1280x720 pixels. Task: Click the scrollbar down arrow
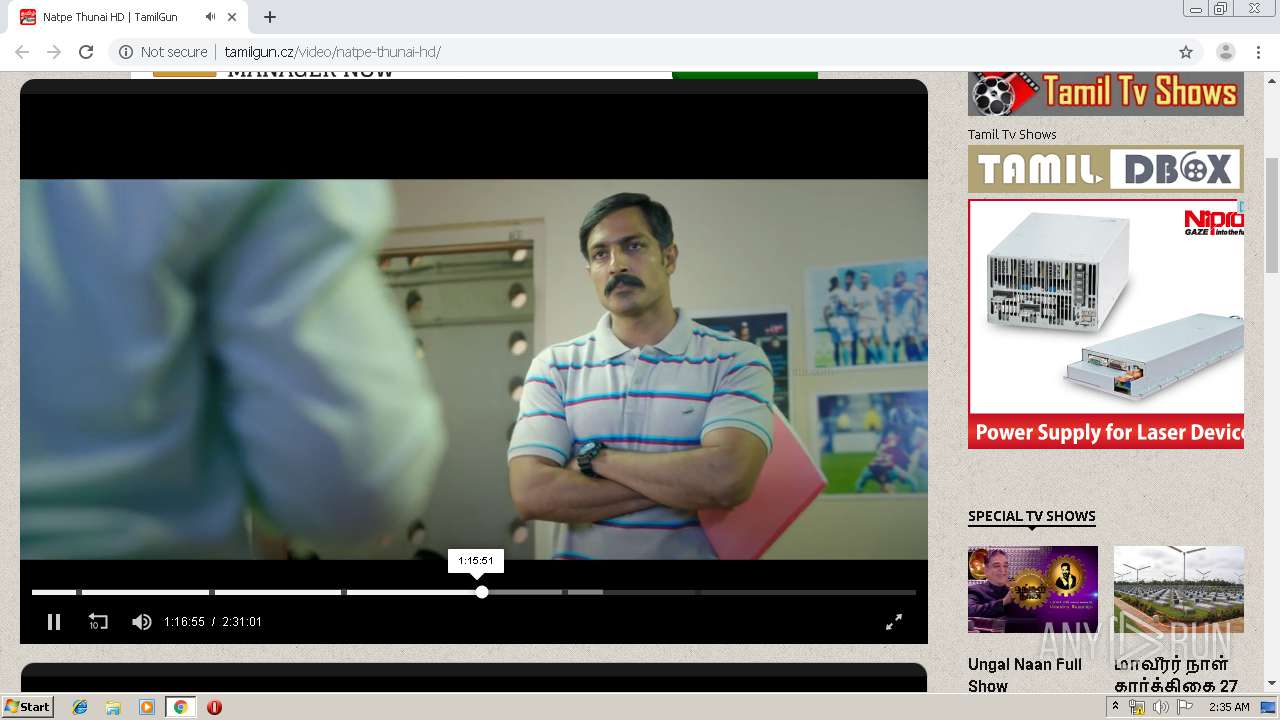[x=1272, y=684]
